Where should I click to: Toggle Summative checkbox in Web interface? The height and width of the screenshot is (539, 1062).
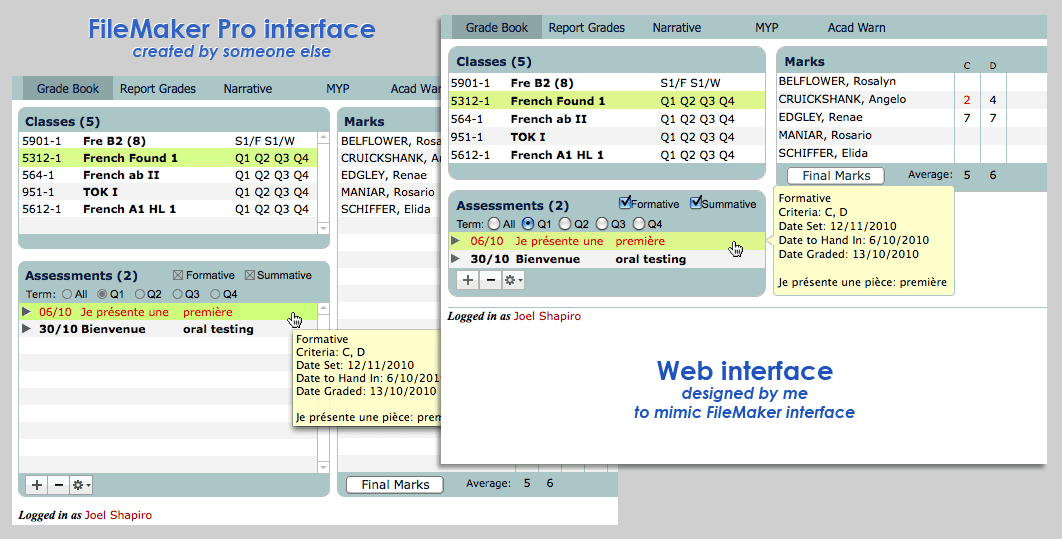[696, 202]
